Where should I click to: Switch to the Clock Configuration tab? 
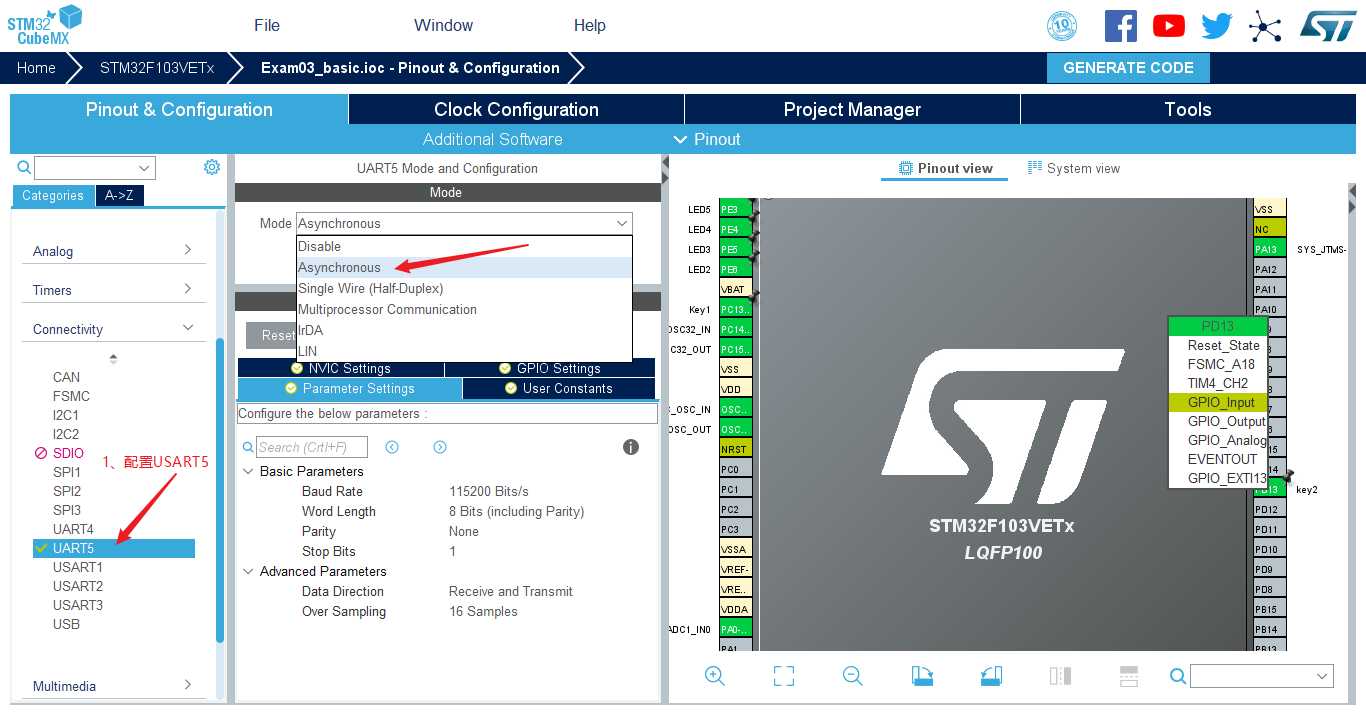[x=516, y=110]
